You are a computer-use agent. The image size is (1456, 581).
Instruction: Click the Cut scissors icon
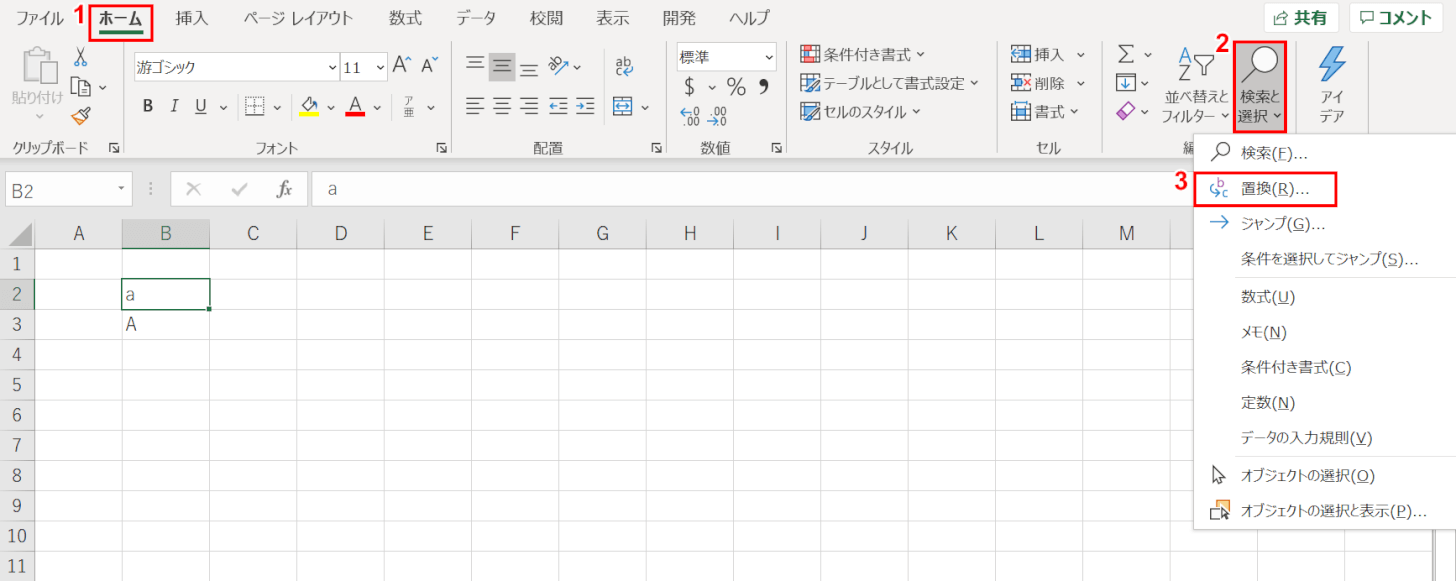(81, 57)
